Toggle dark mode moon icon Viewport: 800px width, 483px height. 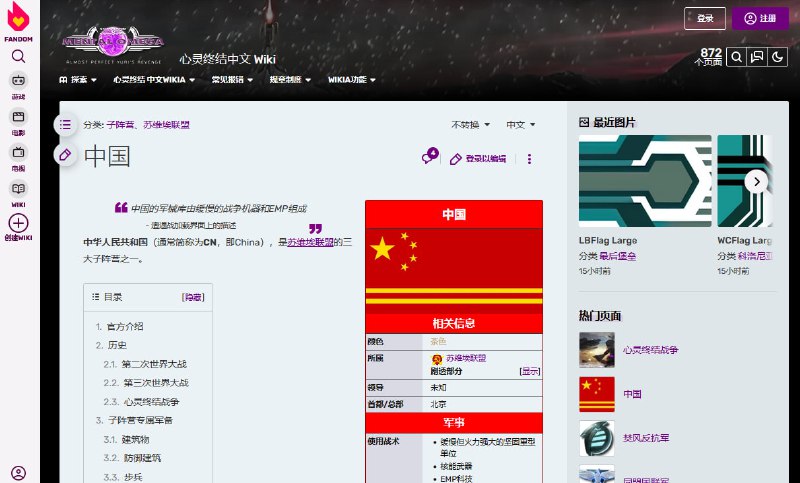(x=778, y=57)
